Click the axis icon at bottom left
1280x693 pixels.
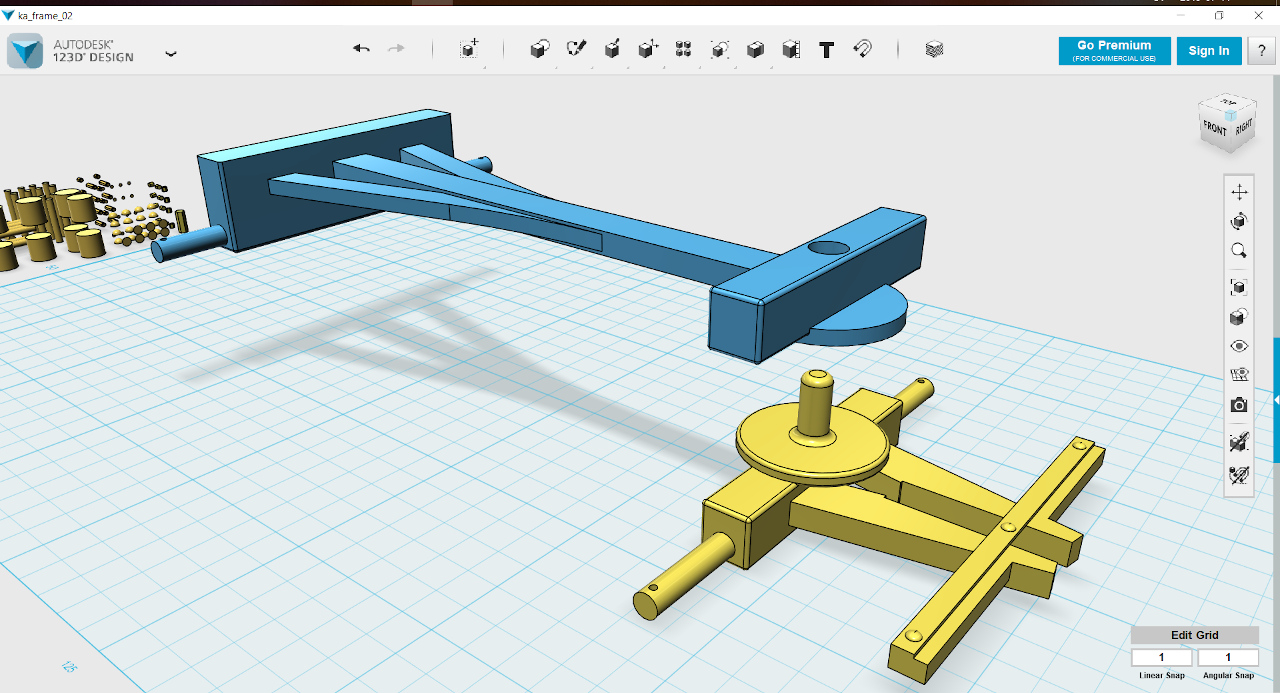coord(70,666)
